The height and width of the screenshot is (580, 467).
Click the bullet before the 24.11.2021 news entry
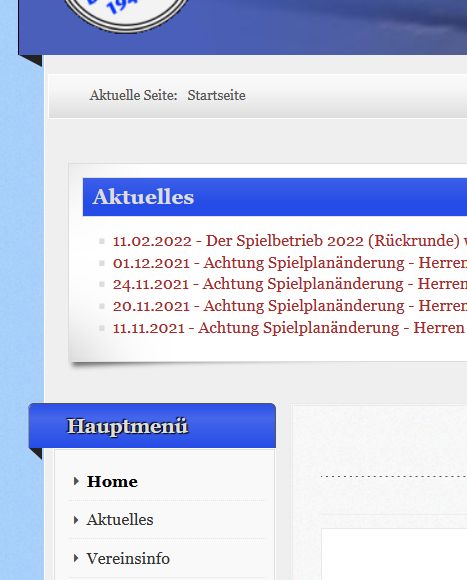tap(102, 284)
